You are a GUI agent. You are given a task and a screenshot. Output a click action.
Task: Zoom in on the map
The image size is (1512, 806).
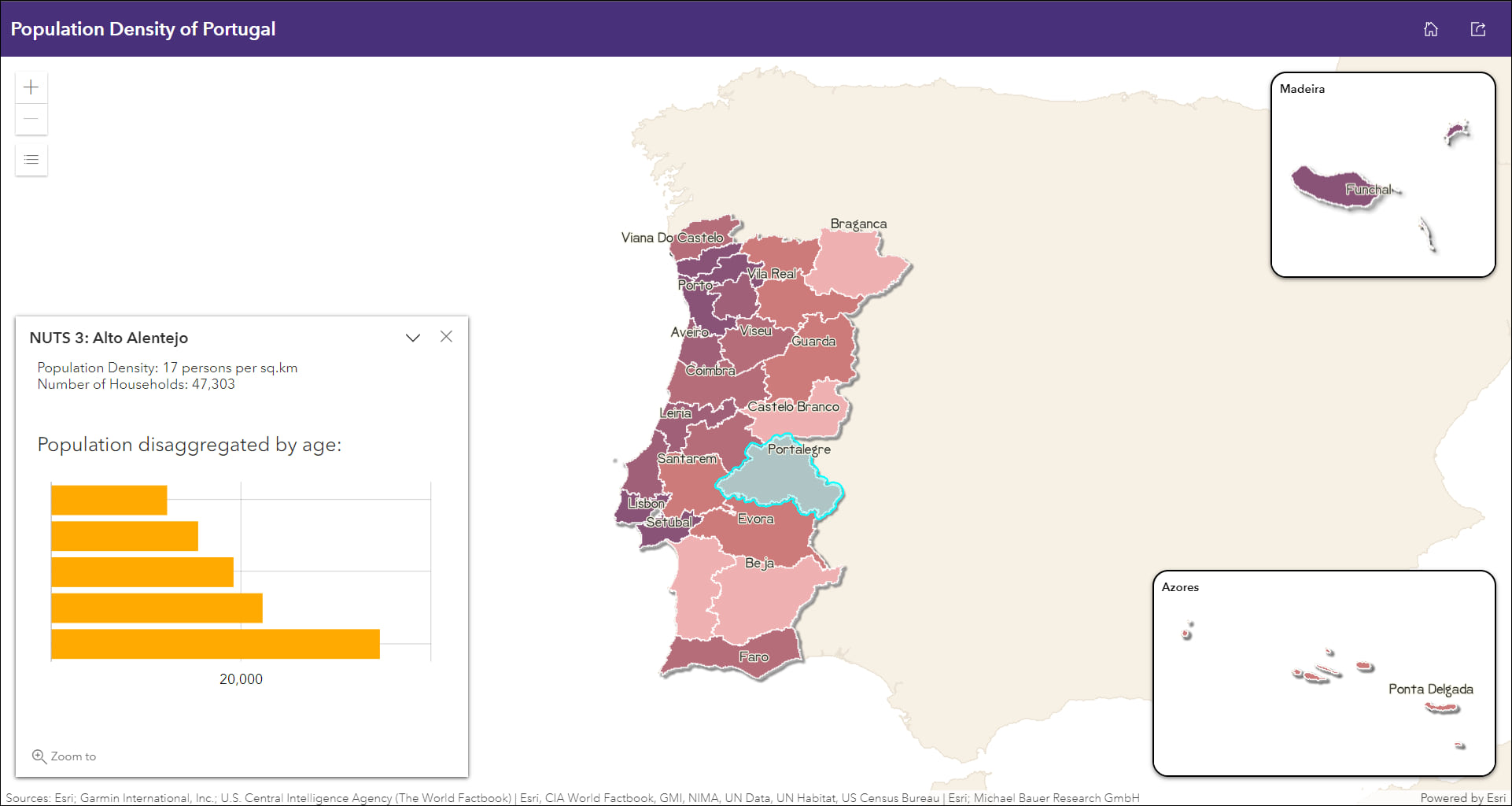(31, 87)
